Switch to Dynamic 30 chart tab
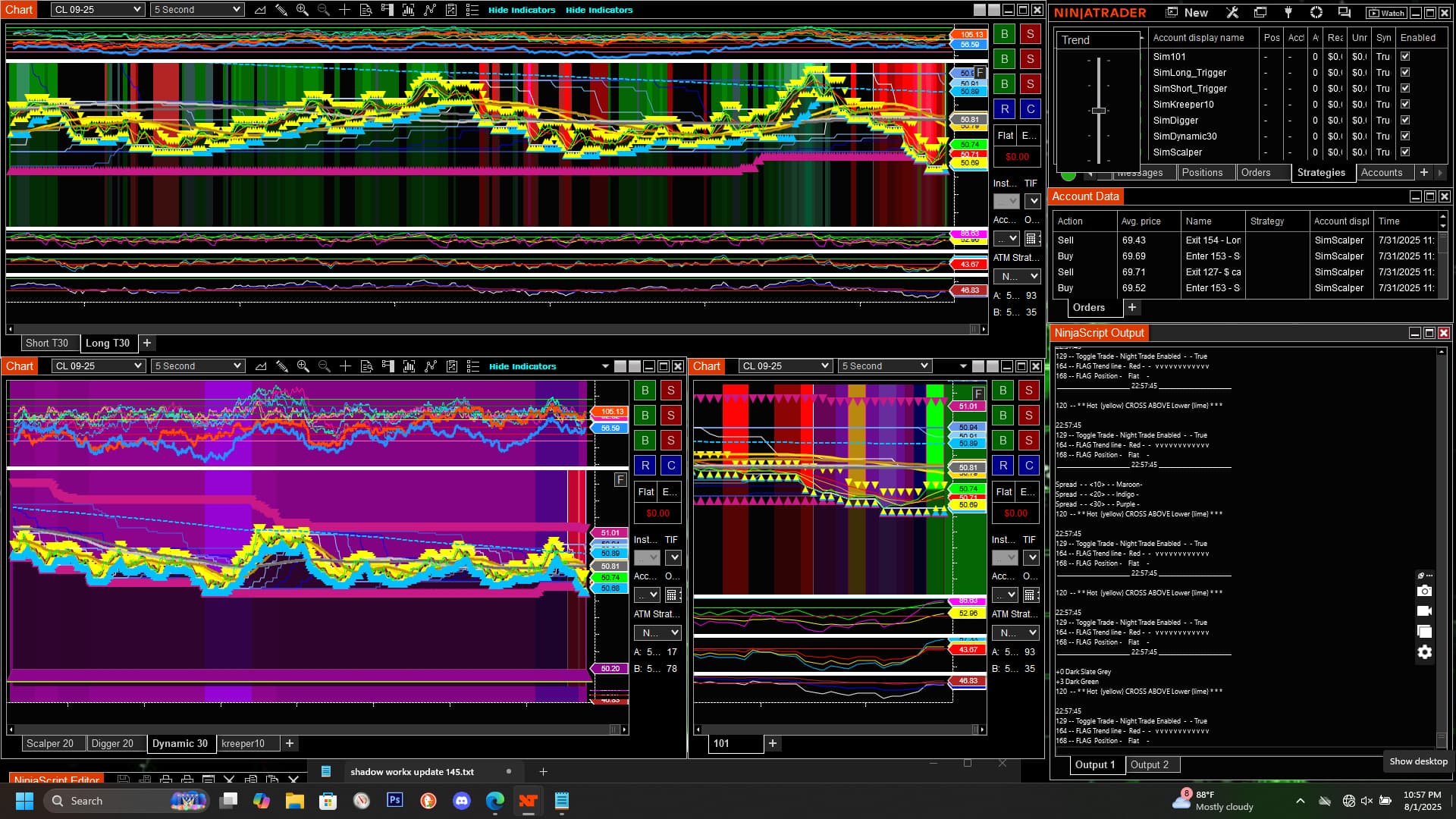1456x819 pixels. (x=180, y=743)
